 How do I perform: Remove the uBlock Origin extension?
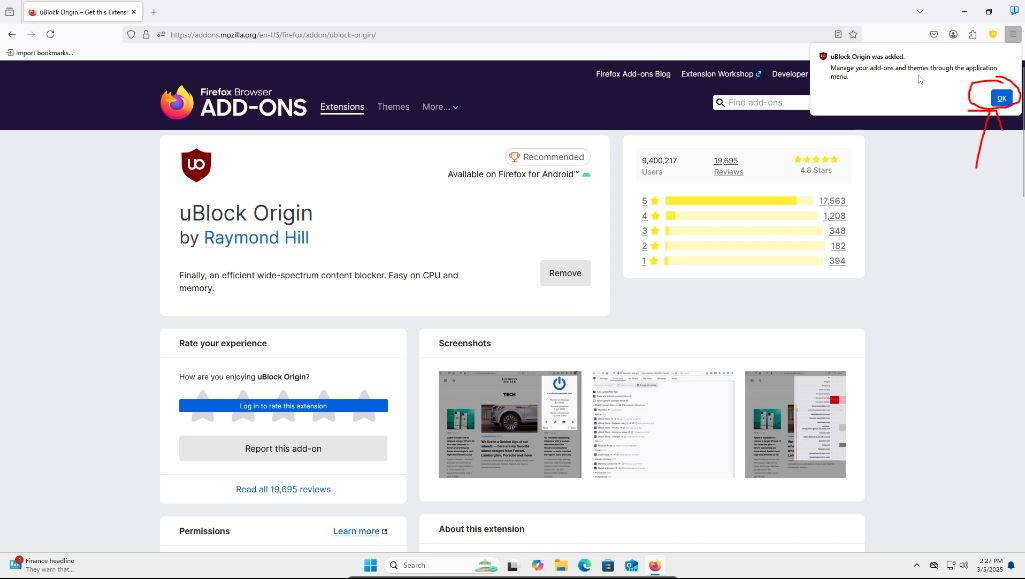point(565,273)
